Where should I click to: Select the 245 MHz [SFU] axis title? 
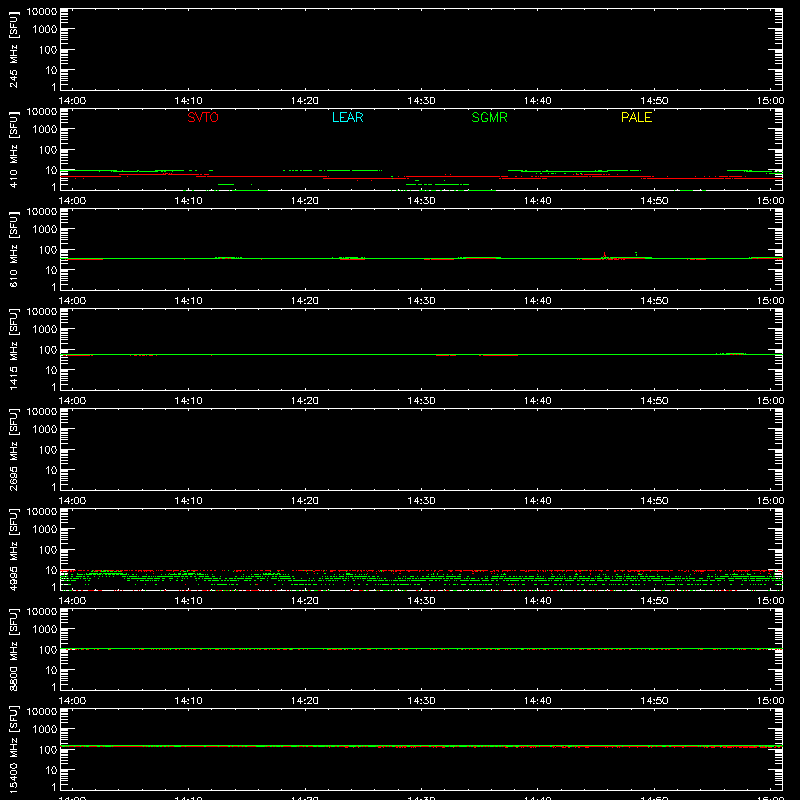pyautogui.click(x=13, y=49)
